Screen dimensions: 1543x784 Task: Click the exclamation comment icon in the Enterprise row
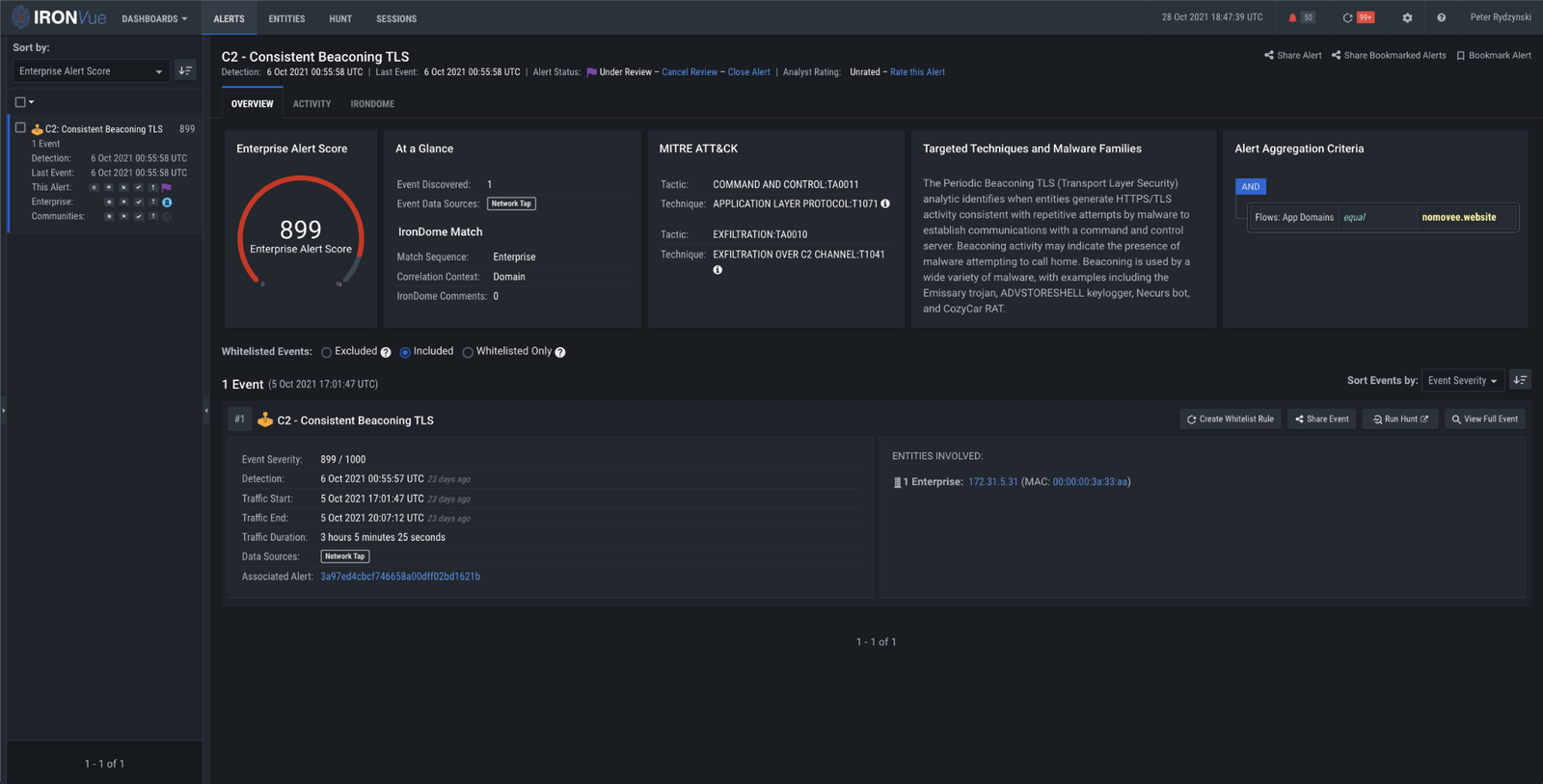point(152,203)
